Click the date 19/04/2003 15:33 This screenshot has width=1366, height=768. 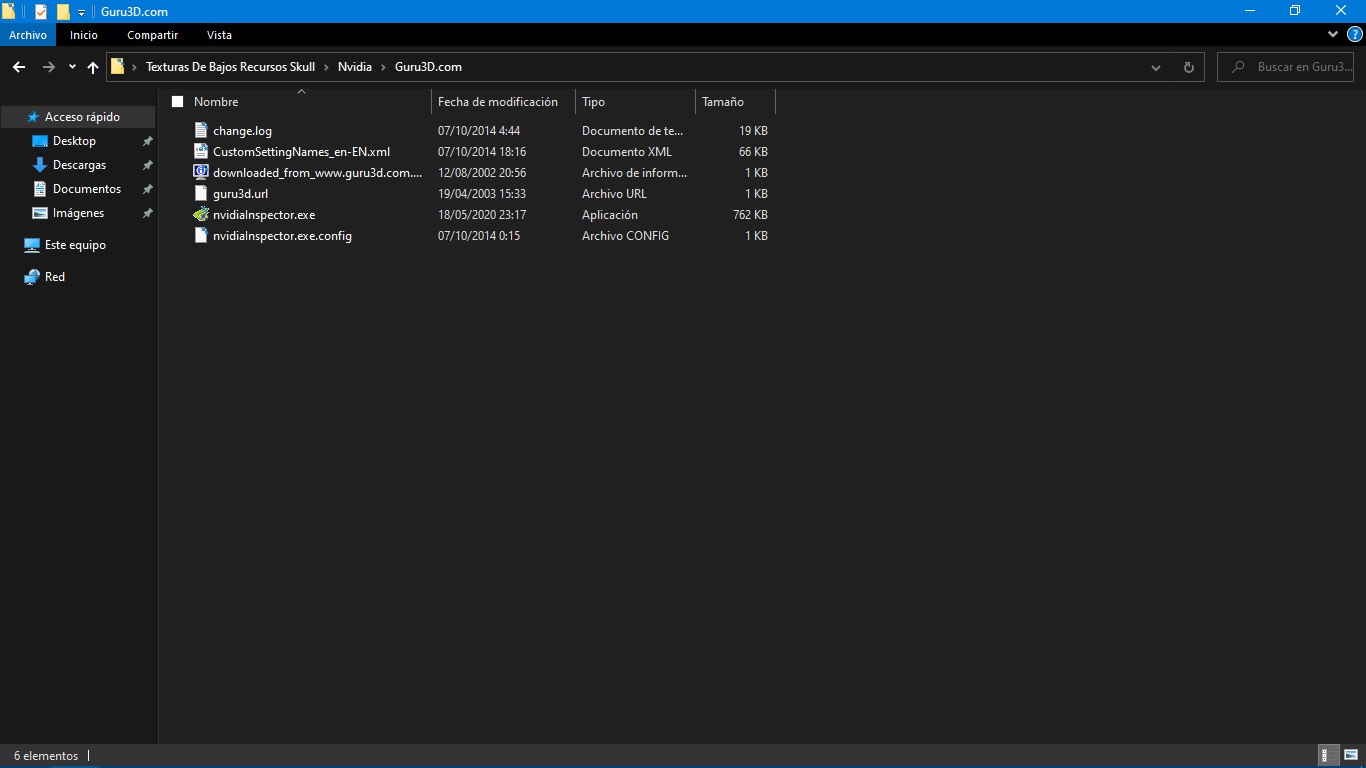(x=482, y=194)
